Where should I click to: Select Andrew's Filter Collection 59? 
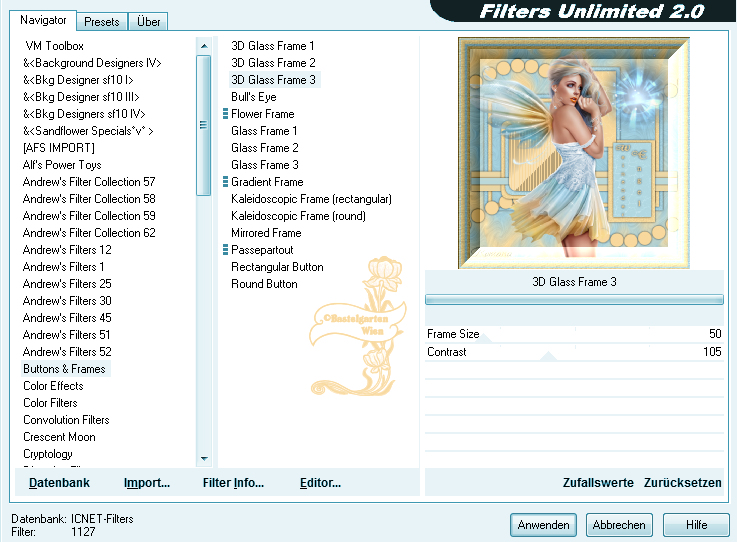pos(89,216)
